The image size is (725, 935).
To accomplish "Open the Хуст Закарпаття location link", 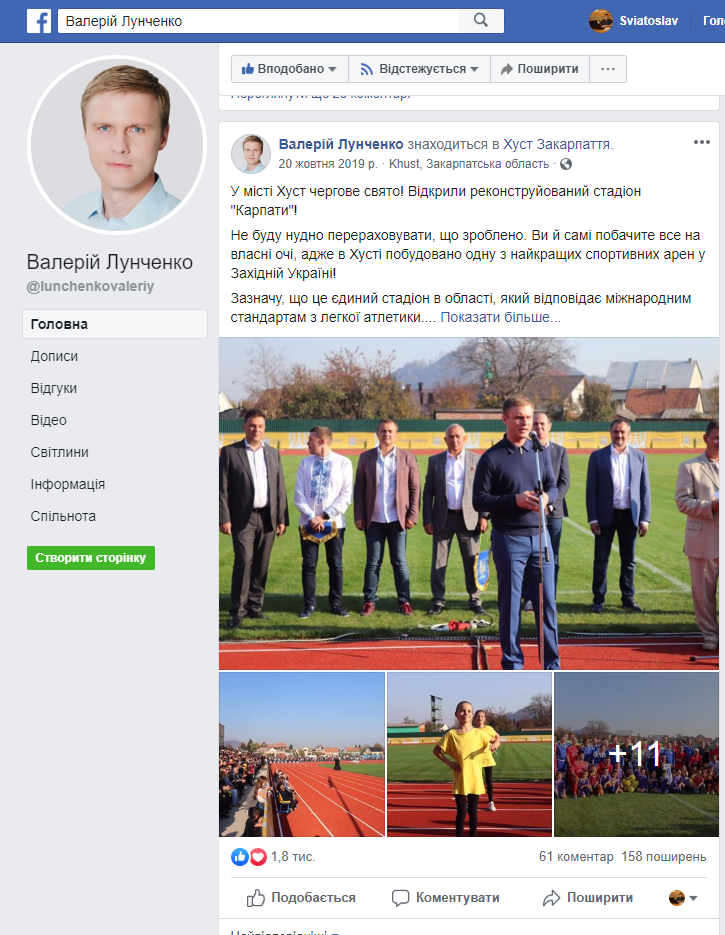I will (556, 144).
